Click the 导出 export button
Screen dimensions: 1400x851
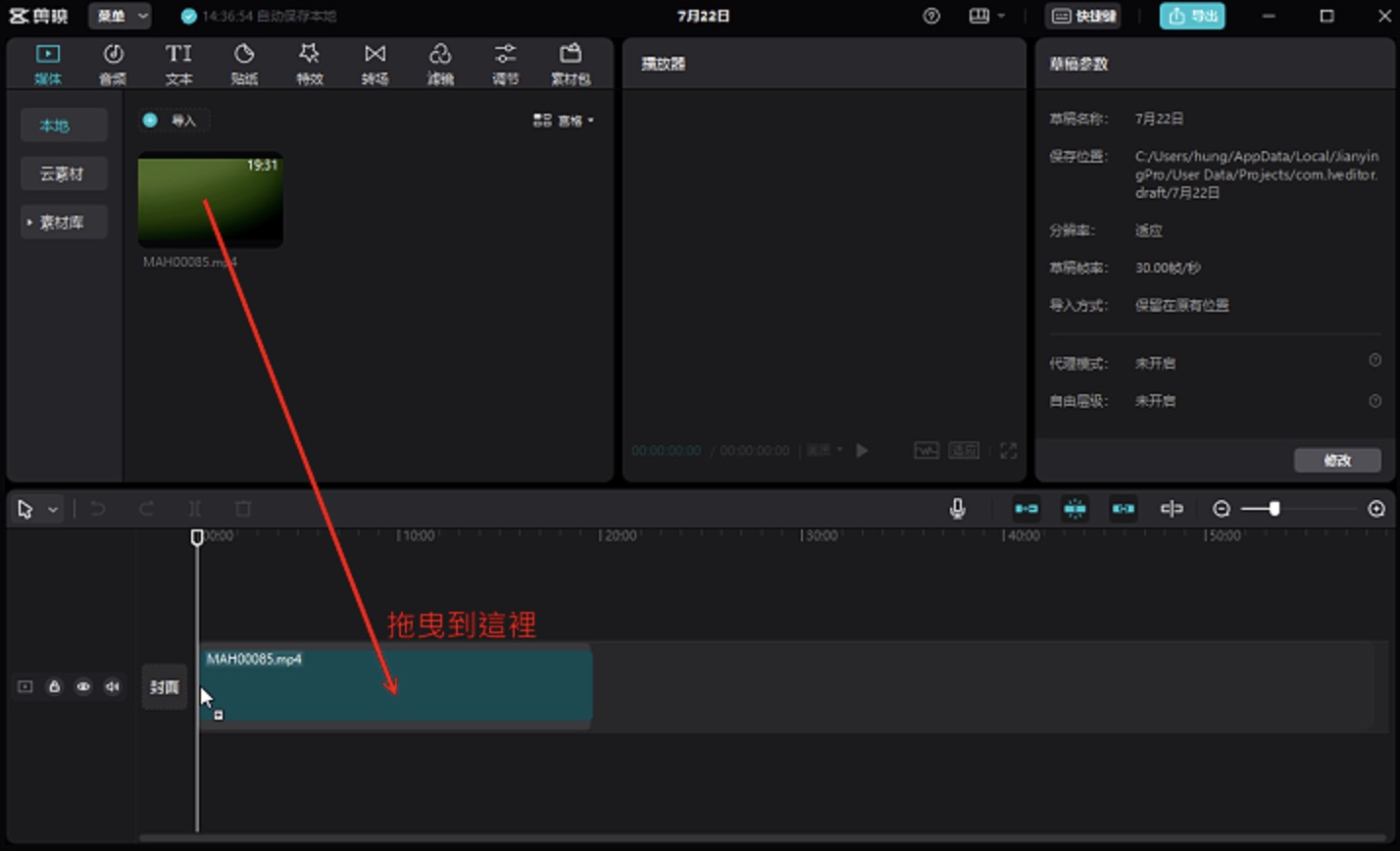click(1192, 16)
